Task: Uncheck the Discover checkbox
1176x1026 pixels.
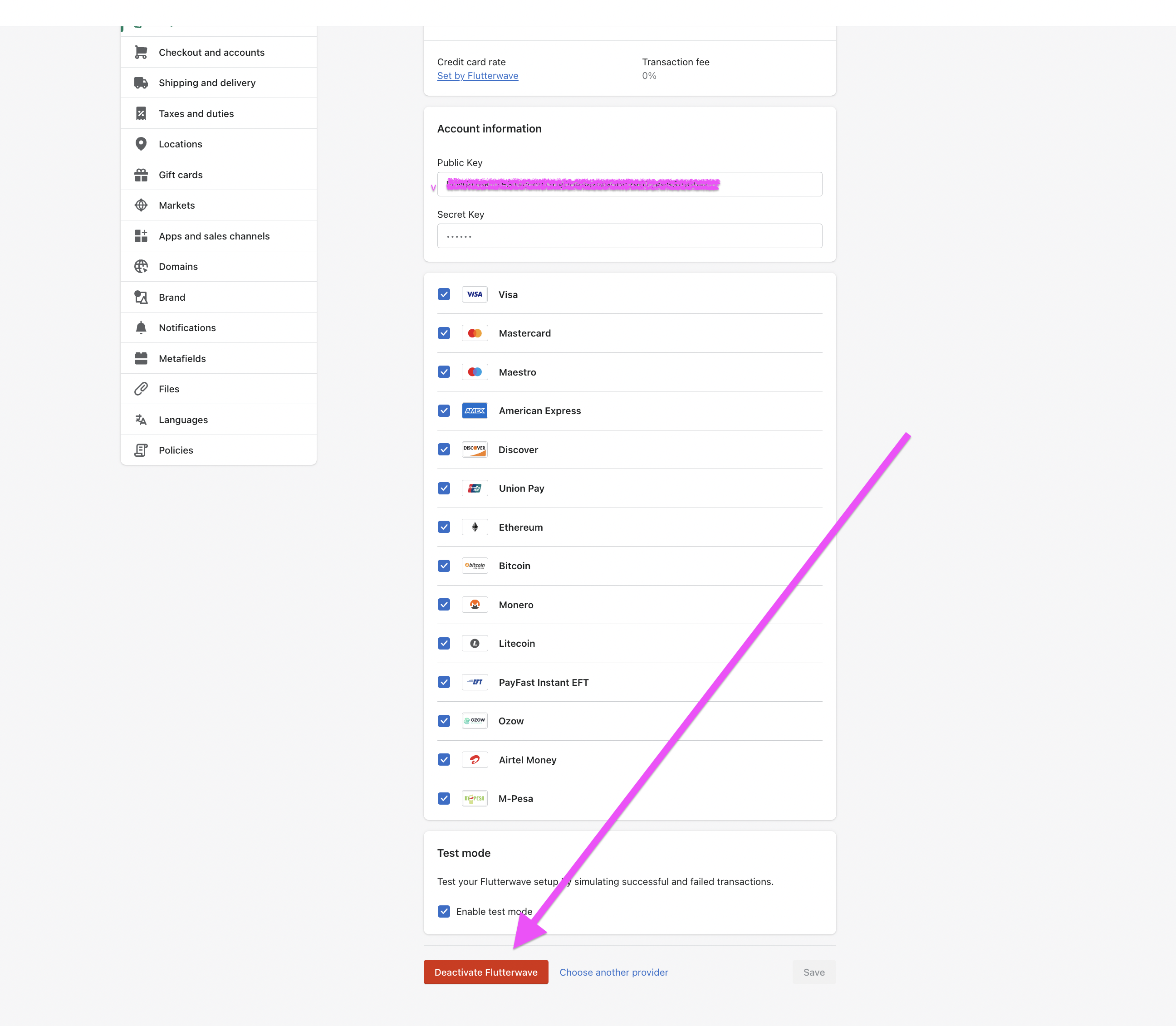Action: point(444,449)
